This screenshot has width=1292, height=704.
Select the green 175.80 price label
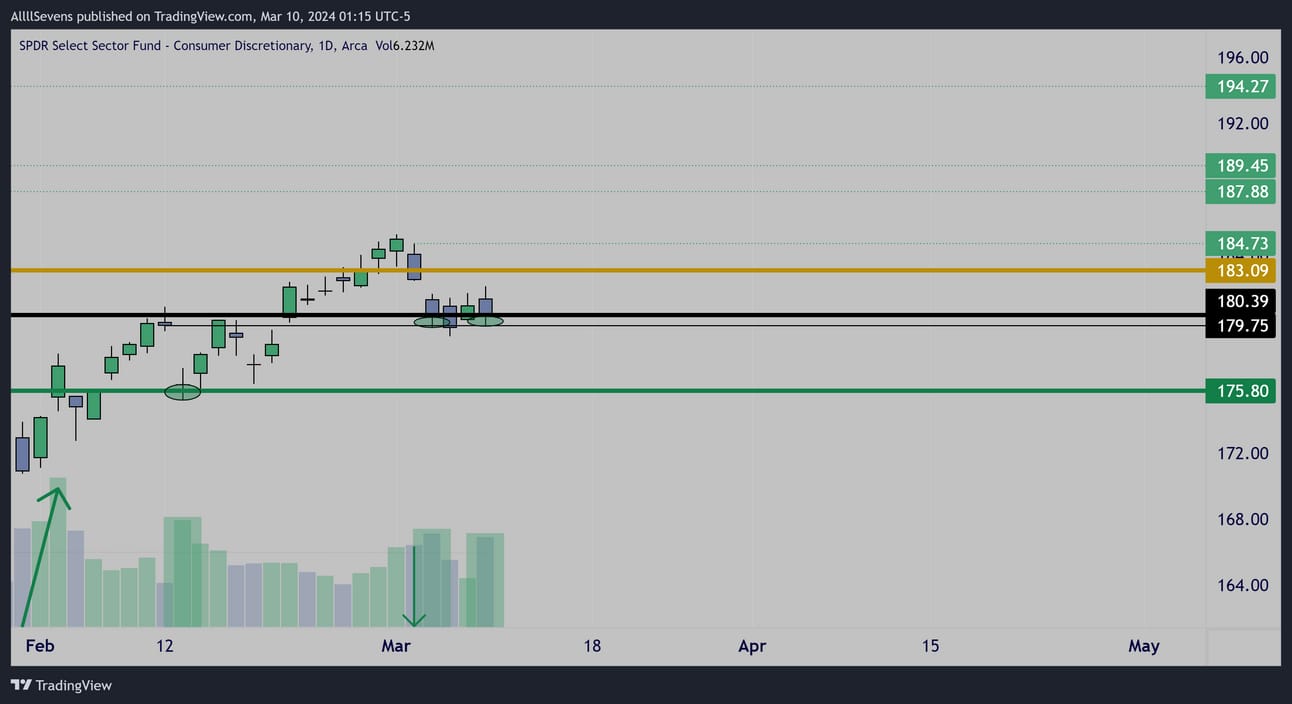(1241, 391)
